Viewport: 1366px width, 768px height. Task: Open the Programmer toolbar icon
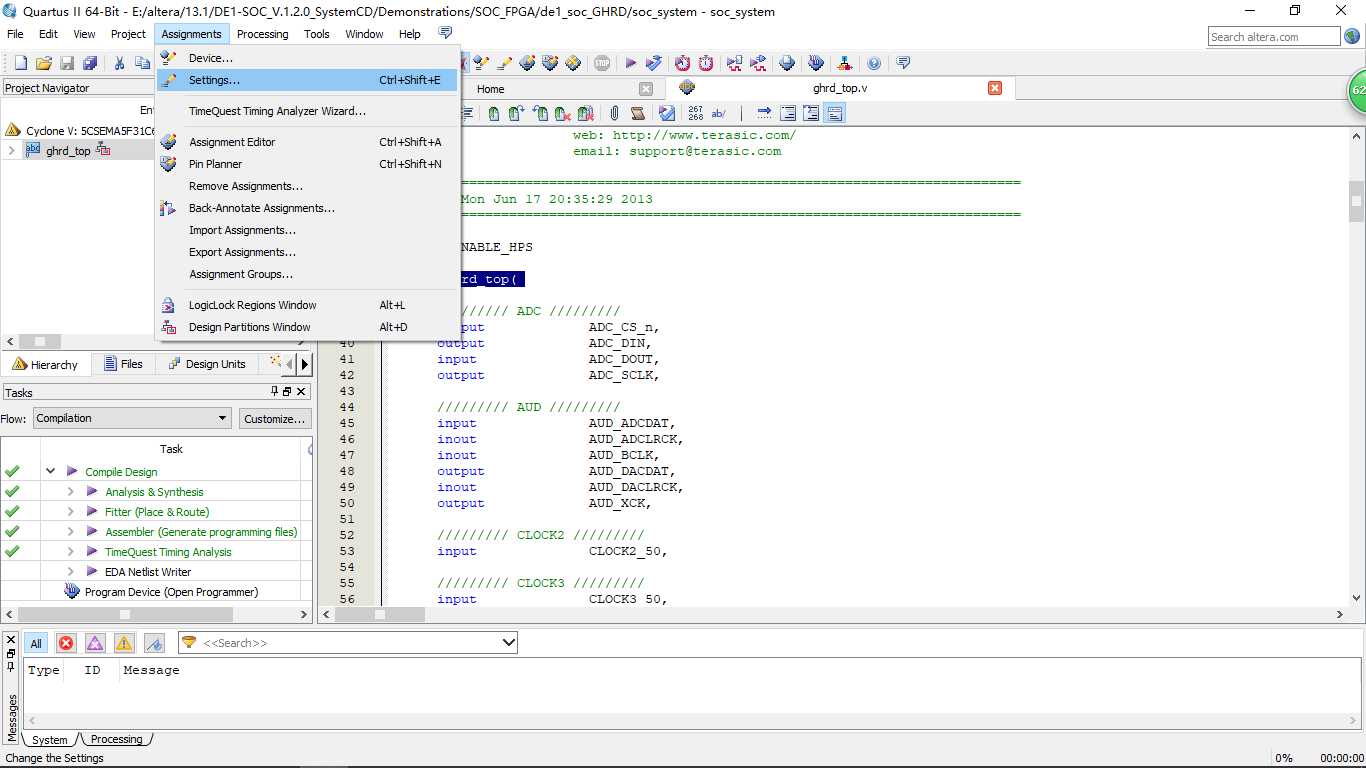(816, 63)
